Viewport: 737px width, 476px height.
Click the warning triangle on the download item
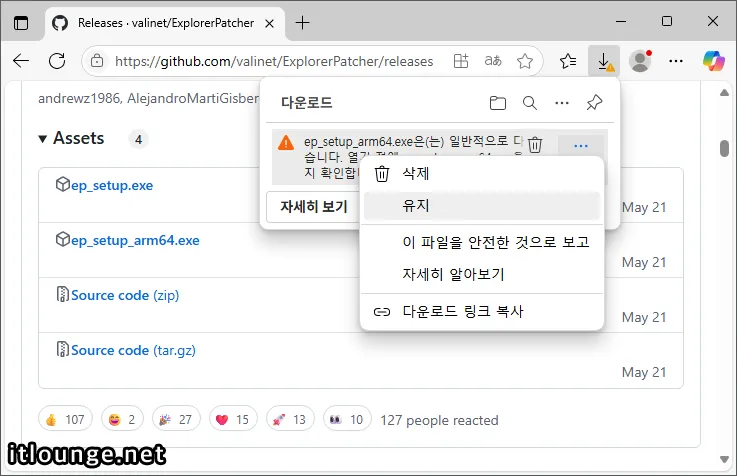point(286,142)
